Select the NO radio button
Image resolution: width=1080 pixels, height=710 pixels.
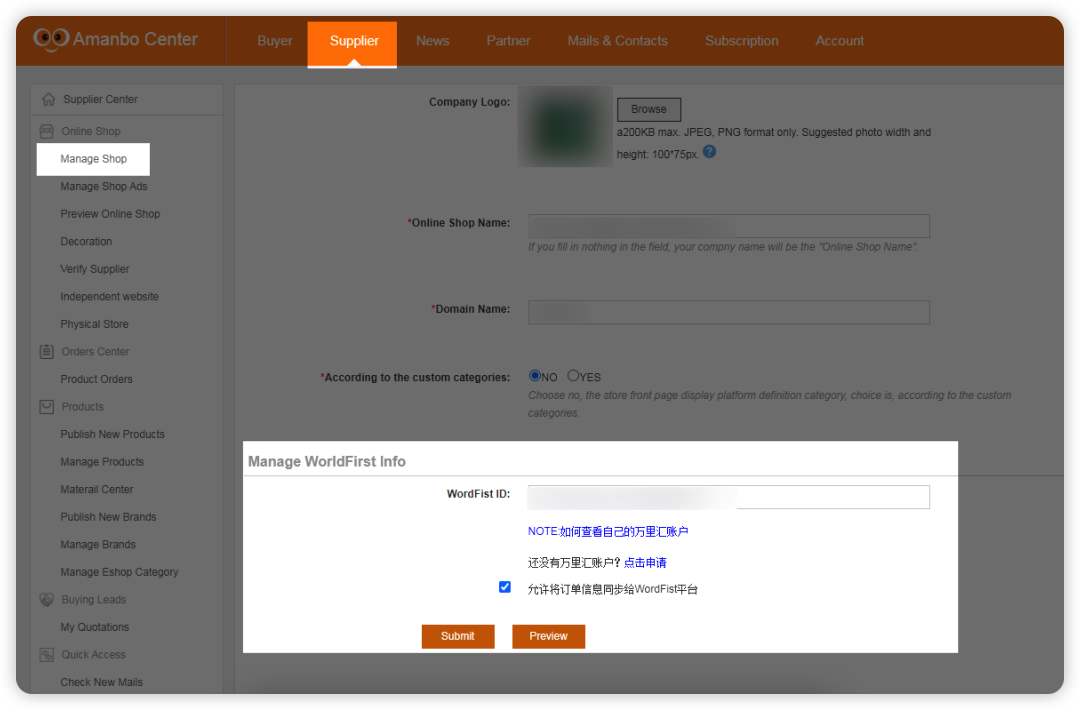tap(534, 376)
